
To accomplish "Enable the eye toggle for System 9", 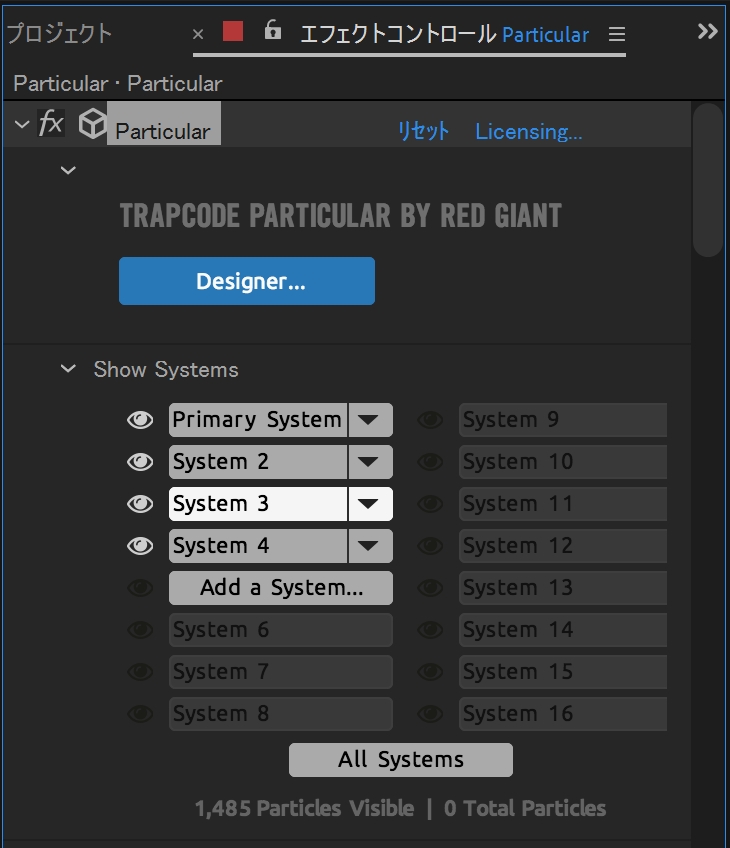I will [x=430, y=420].
